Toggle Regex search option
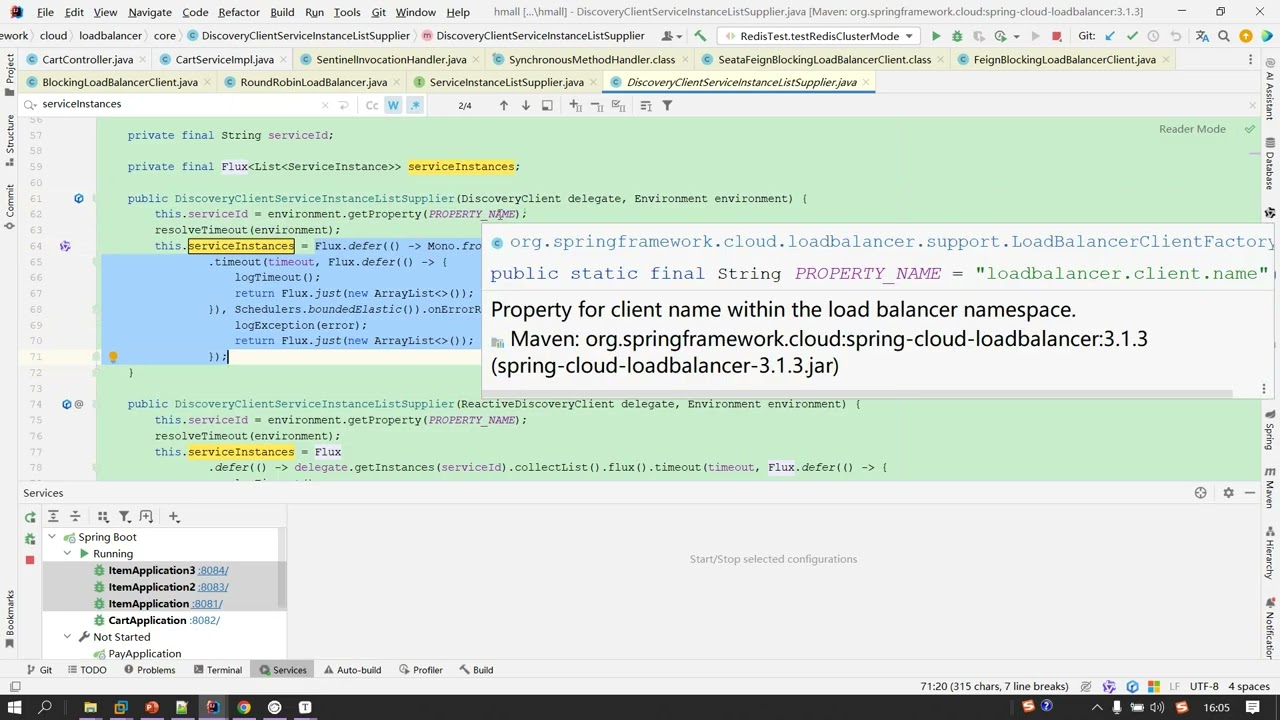The height and width of the screenshot is (720, 1280). (415, 105)
